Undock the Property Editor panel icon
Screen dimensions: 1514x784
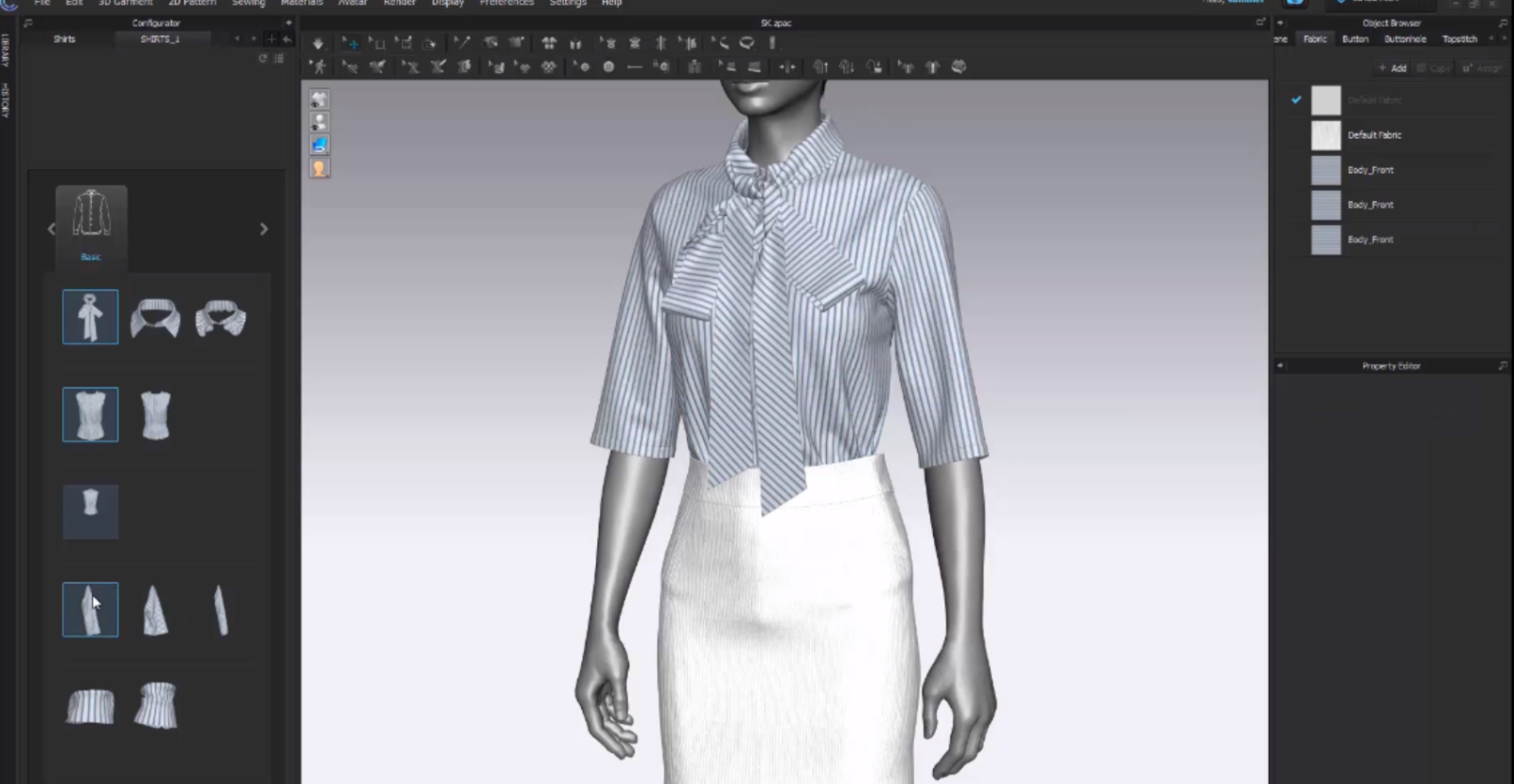[1503, 365]
